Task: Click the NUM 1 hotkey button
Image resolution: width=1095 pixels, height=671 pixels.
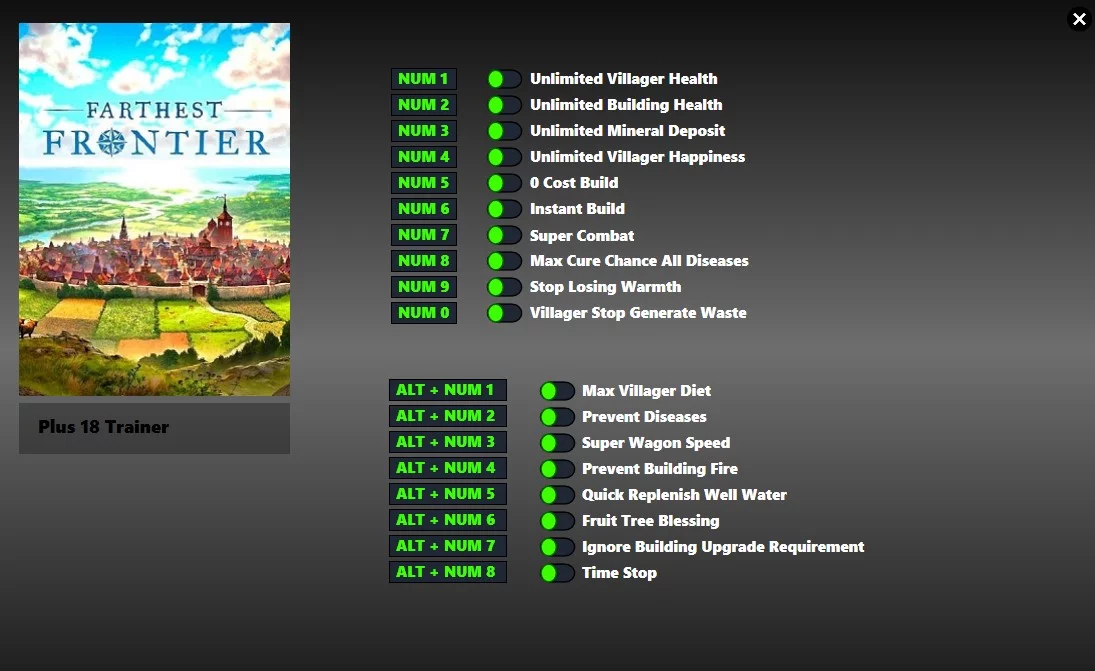Action: pos(423,79)
